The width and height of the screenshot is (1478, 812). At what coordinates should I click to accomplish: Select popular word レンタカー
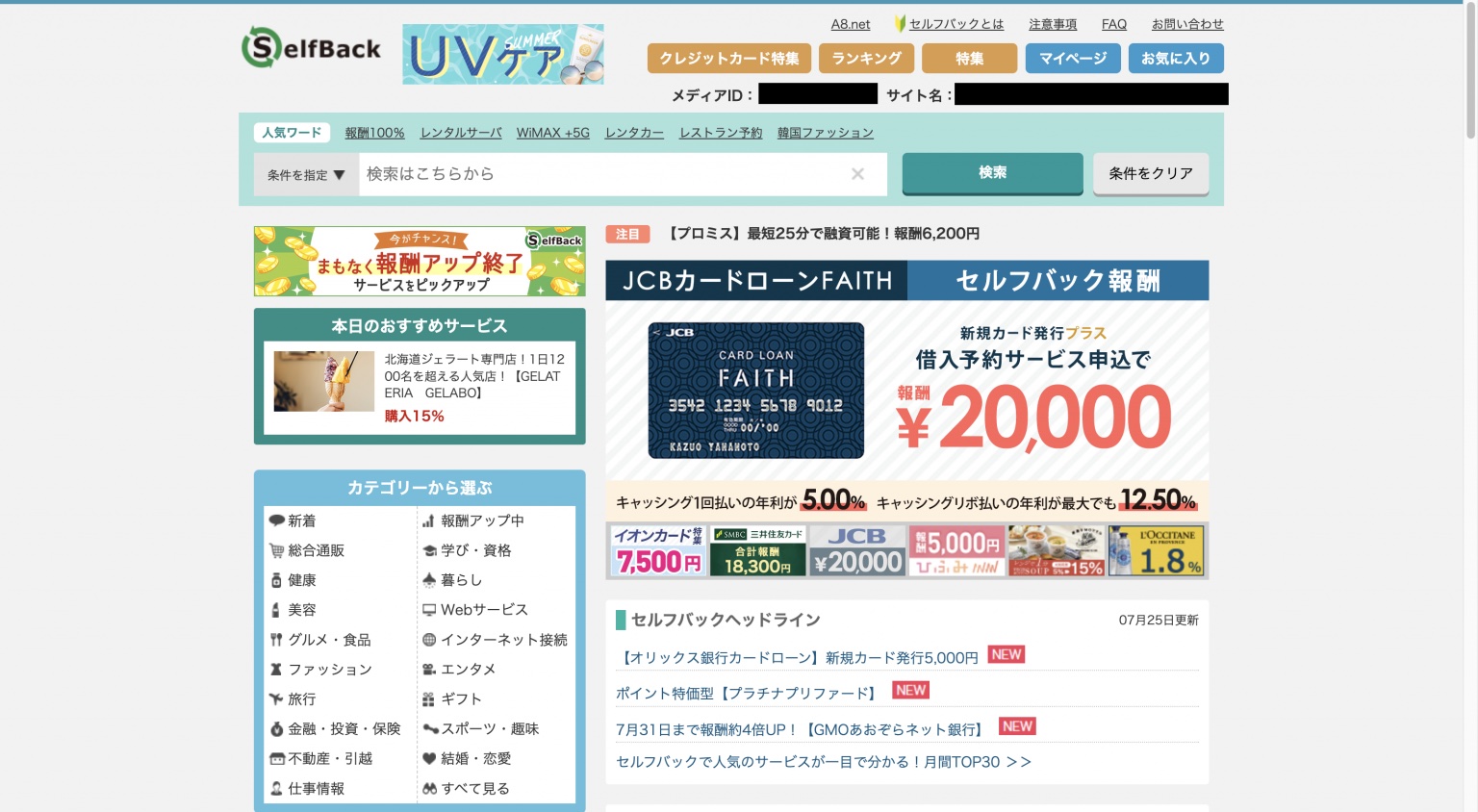[634, 133]
